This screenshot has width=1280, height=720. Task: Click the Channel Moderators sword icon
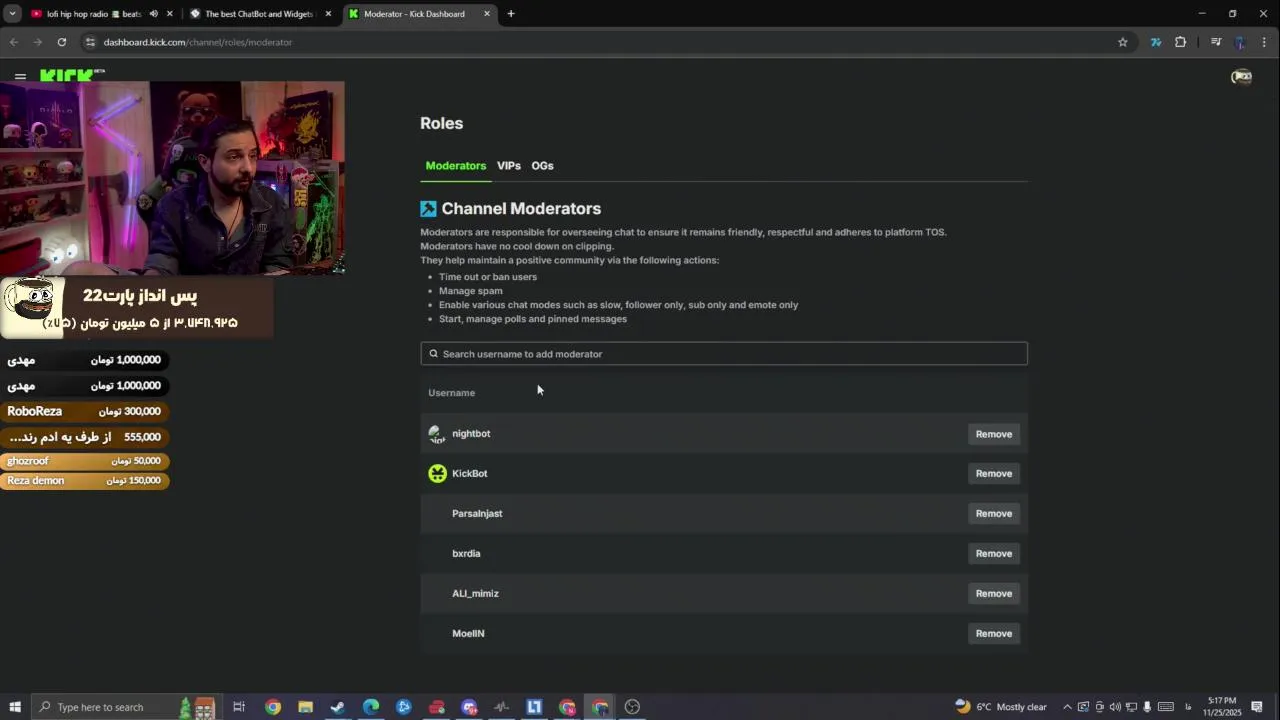tap(428, 209)
